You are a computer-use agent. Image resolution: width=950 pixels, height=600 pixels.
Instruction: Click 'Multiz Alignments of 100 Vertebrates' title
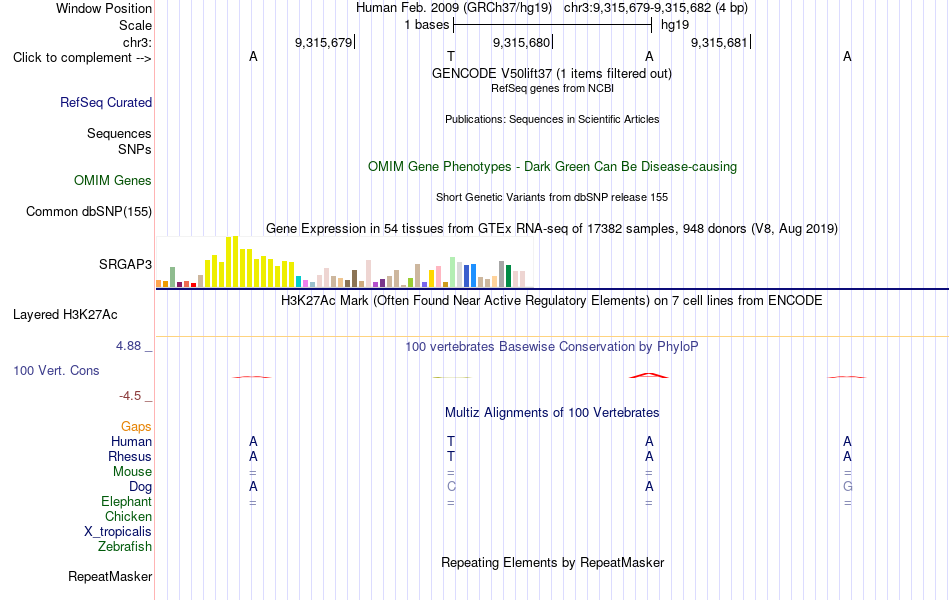pos(552,413)
